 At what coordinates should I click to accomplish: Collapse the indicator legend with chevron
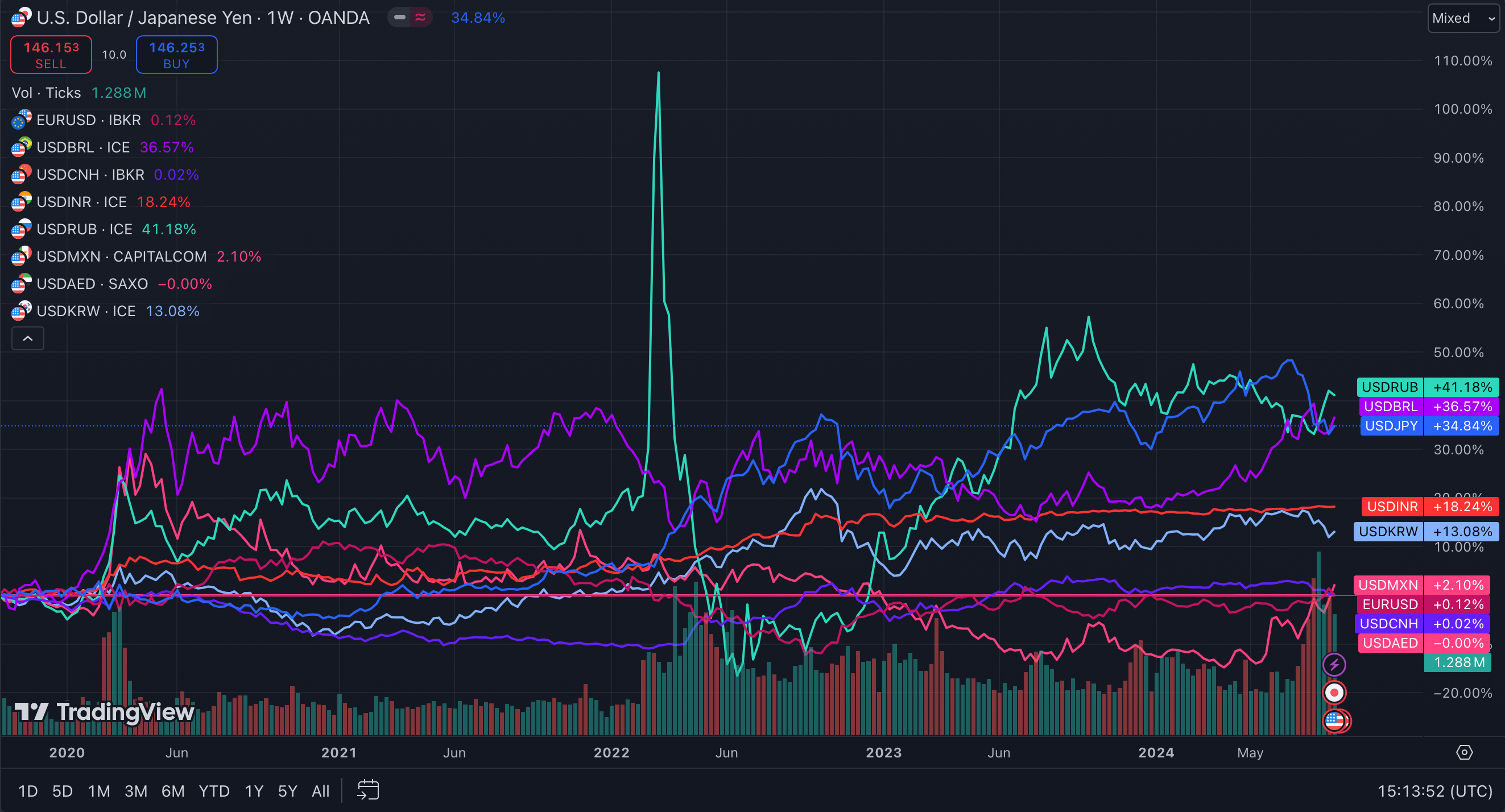coord(27,338)
